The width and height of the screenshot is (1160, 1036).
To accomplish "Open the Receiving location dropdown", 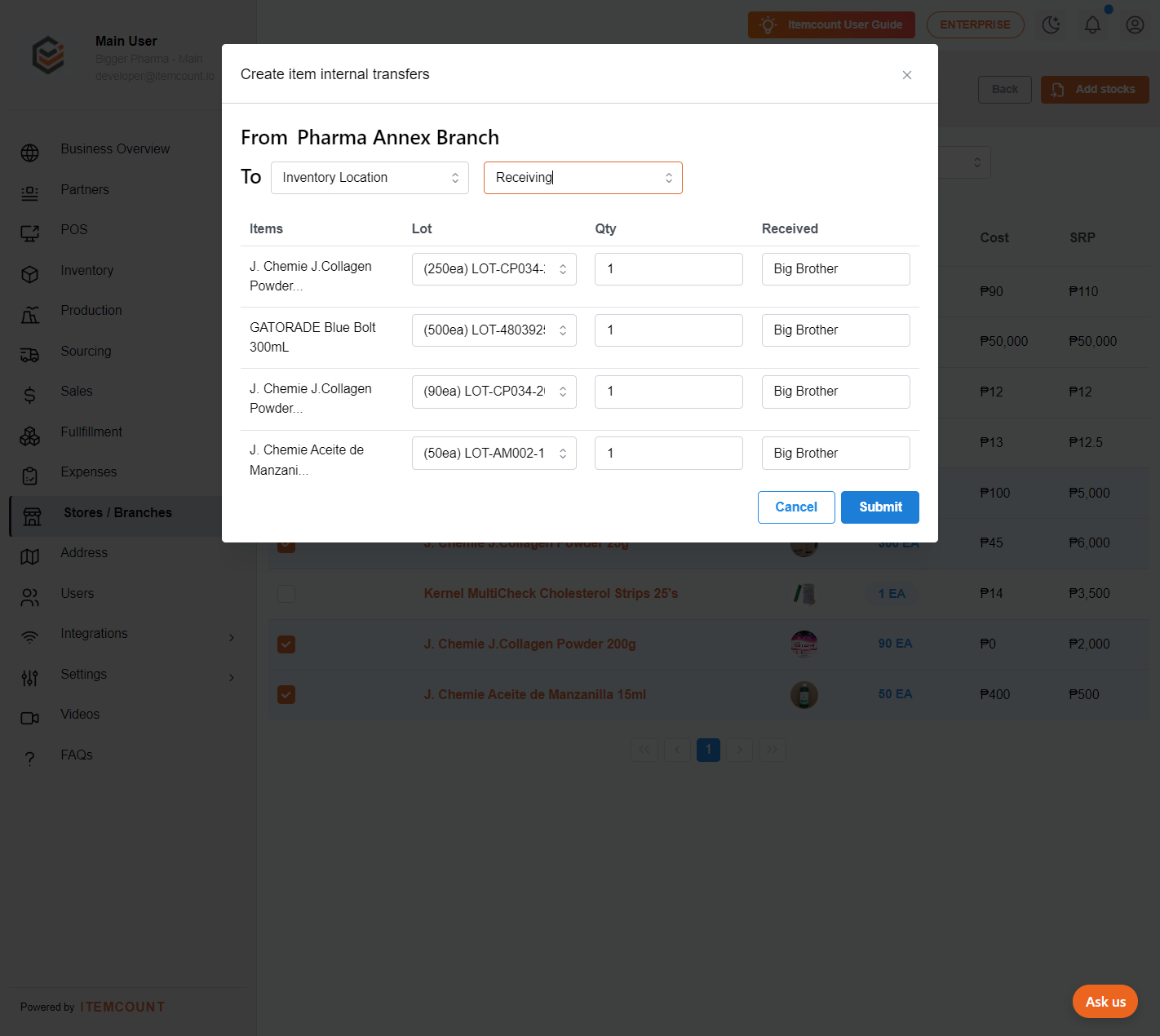I will [583, 178].
